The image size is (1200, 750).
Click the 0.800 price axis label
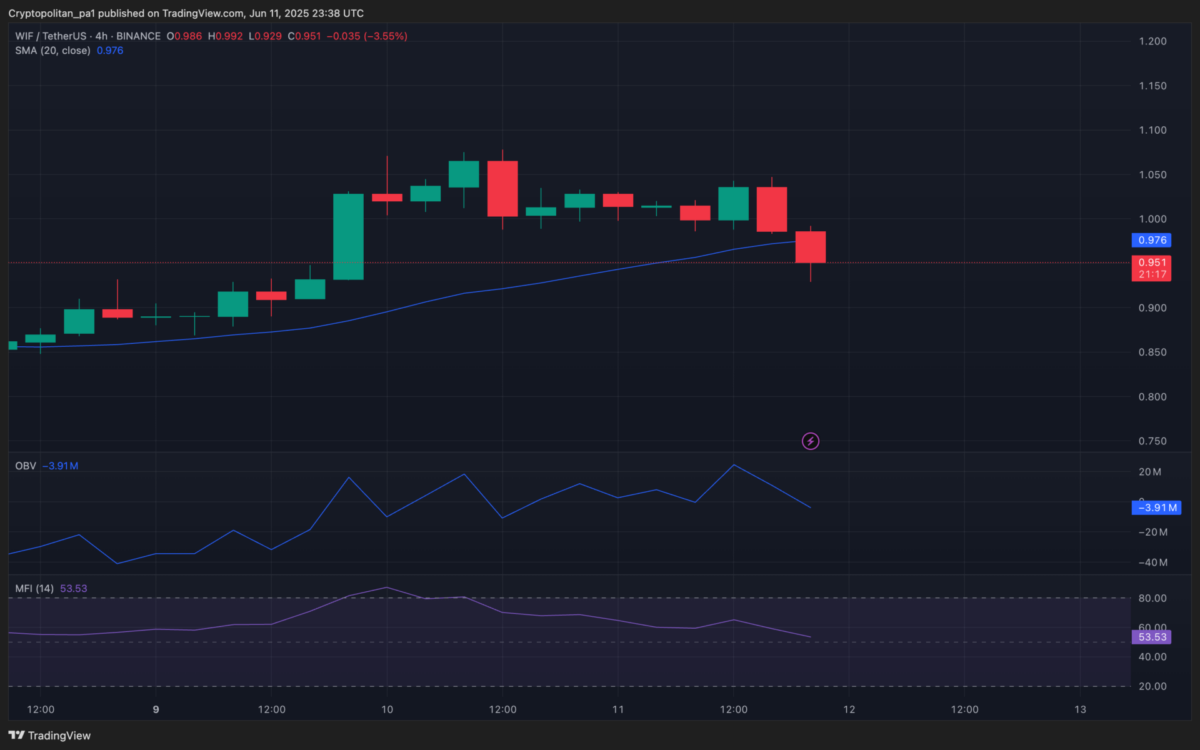[x=1153, y=397]
